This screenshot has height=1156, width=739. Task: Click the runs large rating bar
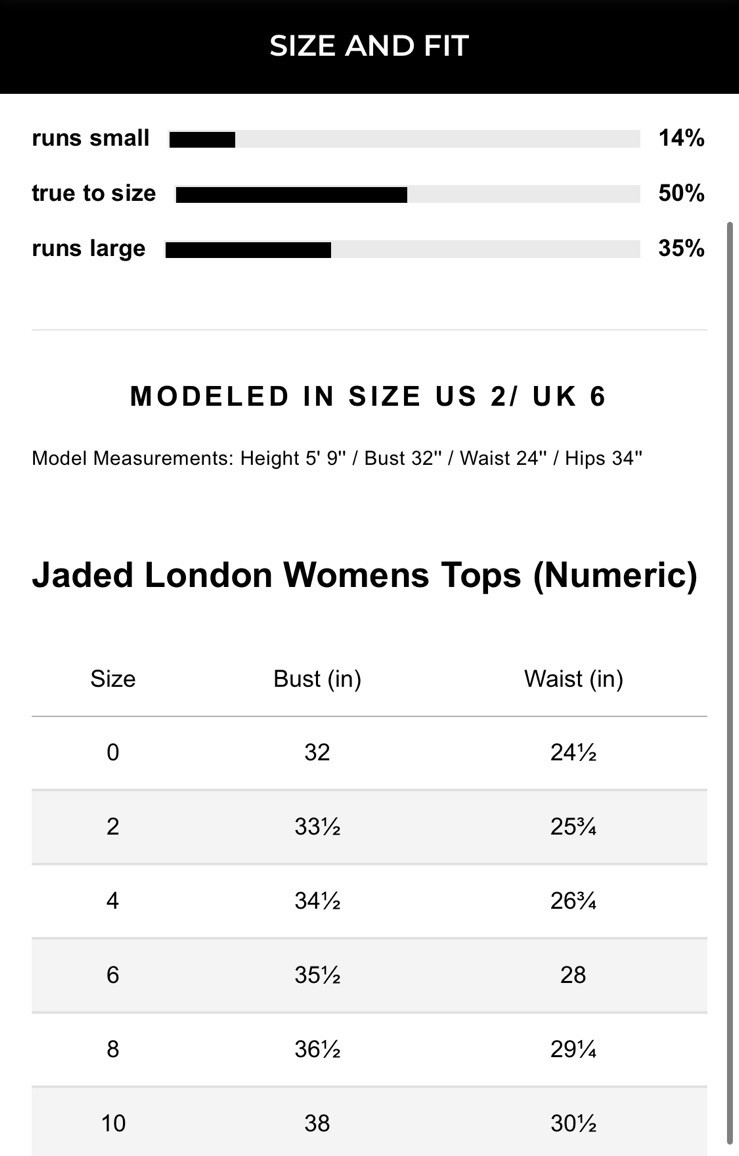pos(402,249)
